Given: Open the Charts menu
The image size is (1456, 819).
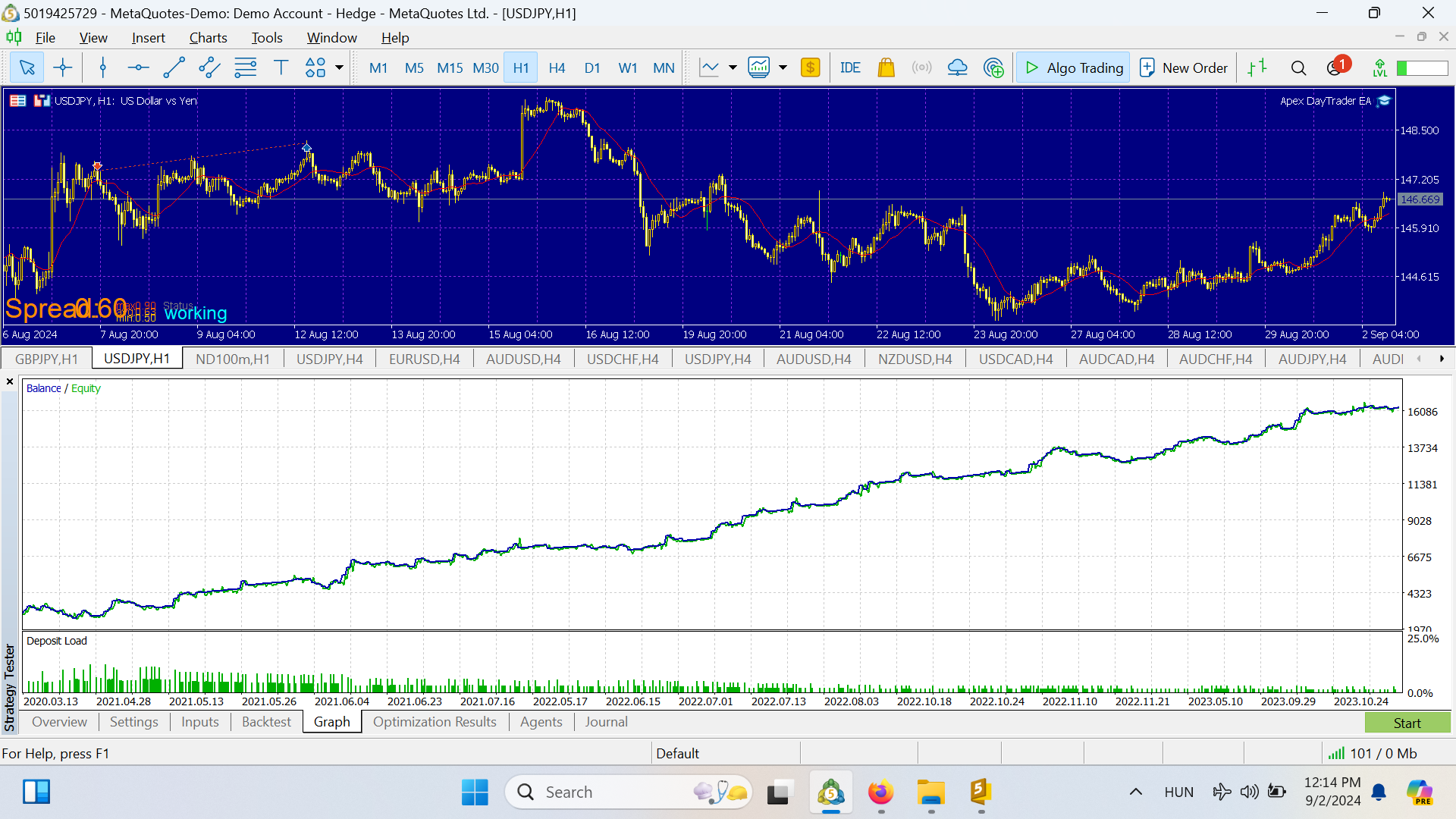Looking at the screenshot, I should coord(208,38).
